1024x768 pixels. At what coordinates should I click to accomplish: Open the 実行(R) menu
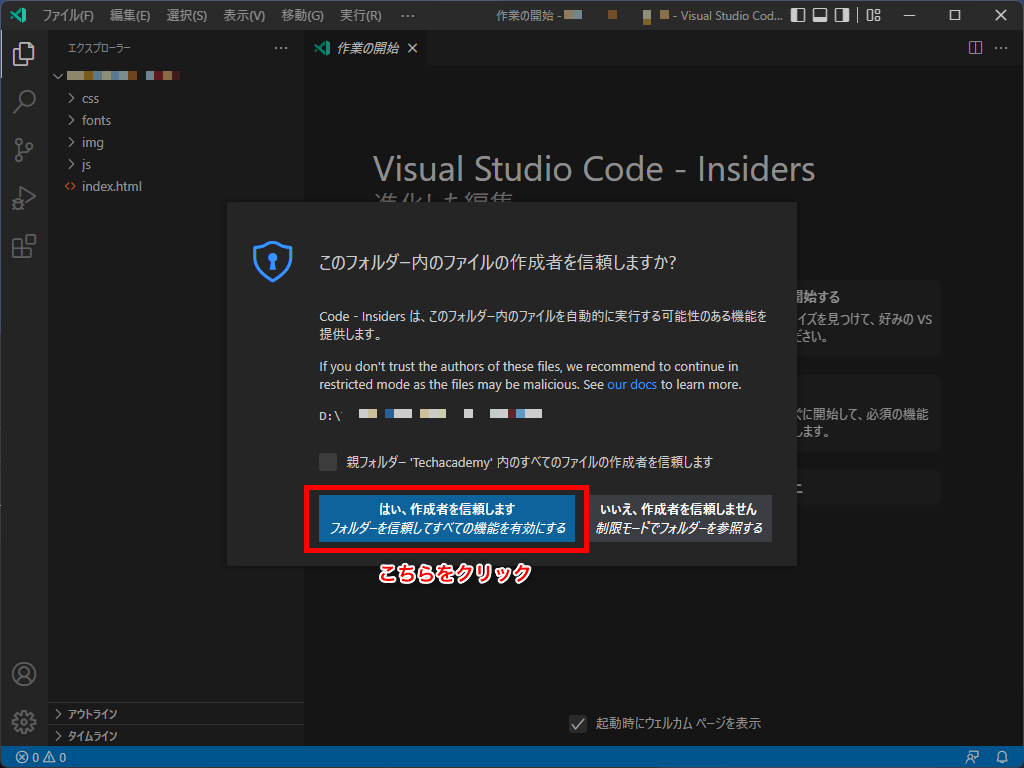tap(360, 15)
